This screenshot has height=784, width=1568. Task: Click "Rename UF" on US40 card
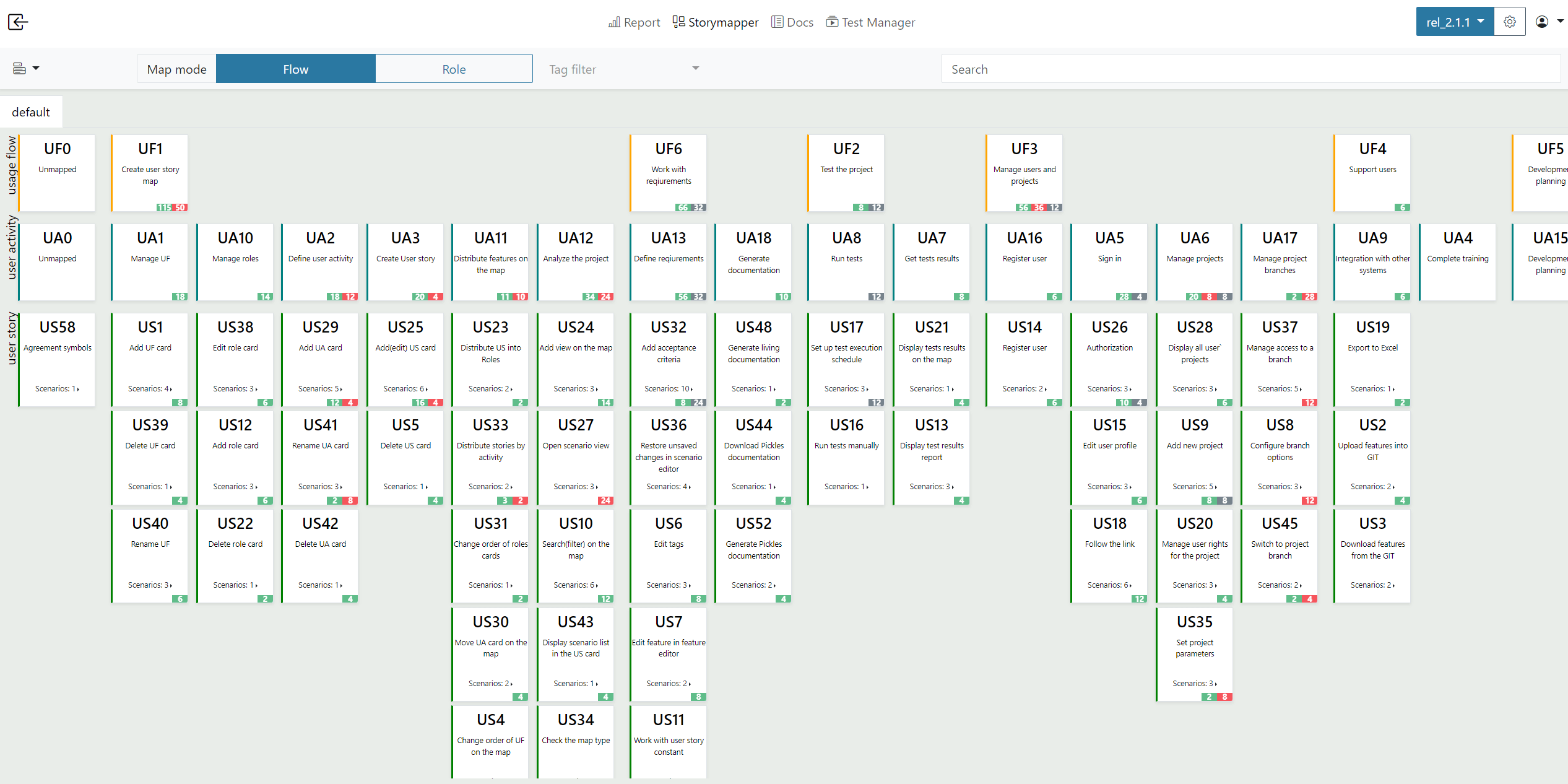(x=150, y=544)
